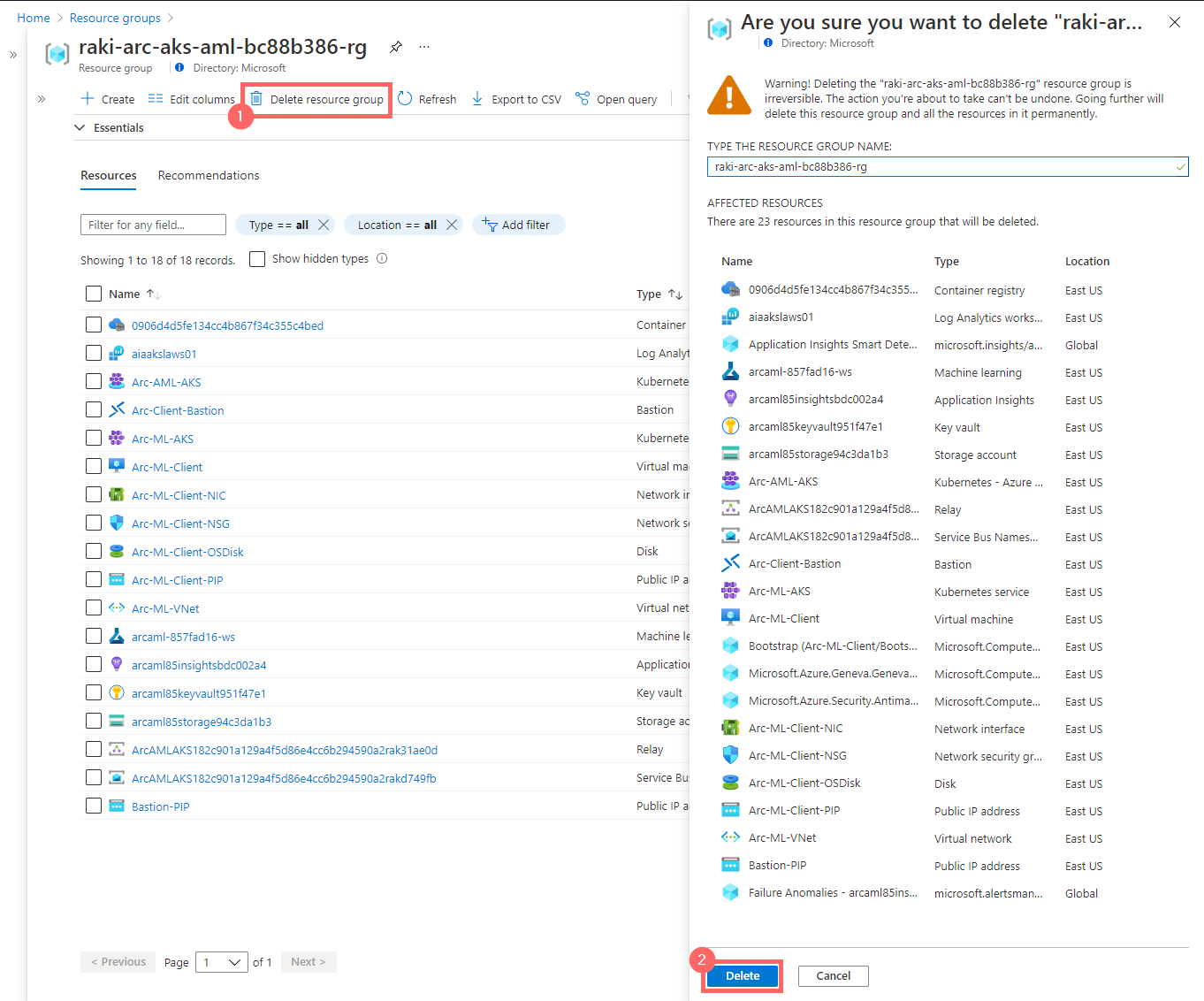
Task: Switch to the Recommendations tab
Action: pyautogui.click(x=209, y=175)
